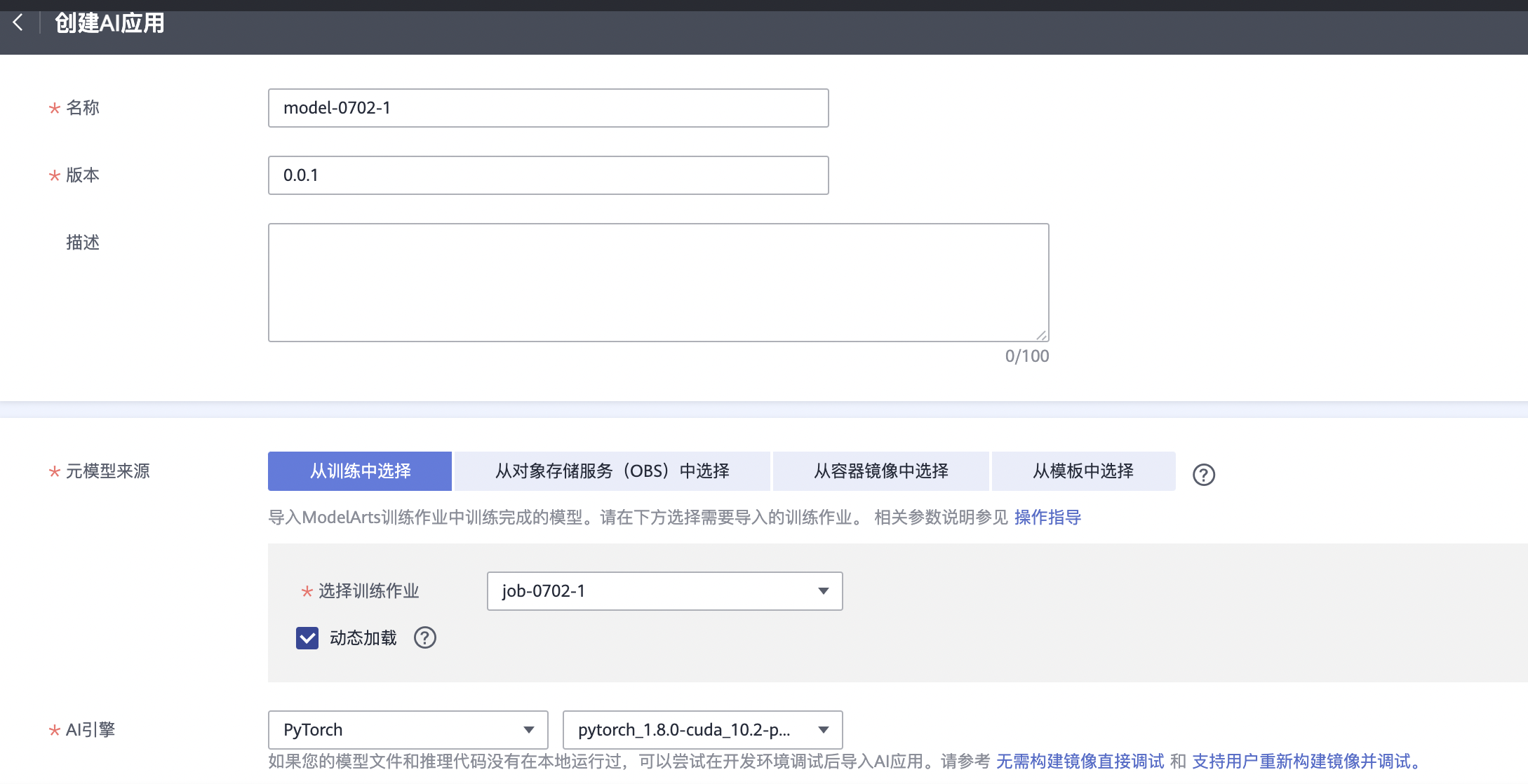This screenshot has height=784, width=1528.
Task: Toggle the 动态加载 checkbox
Action: point(307,638)
